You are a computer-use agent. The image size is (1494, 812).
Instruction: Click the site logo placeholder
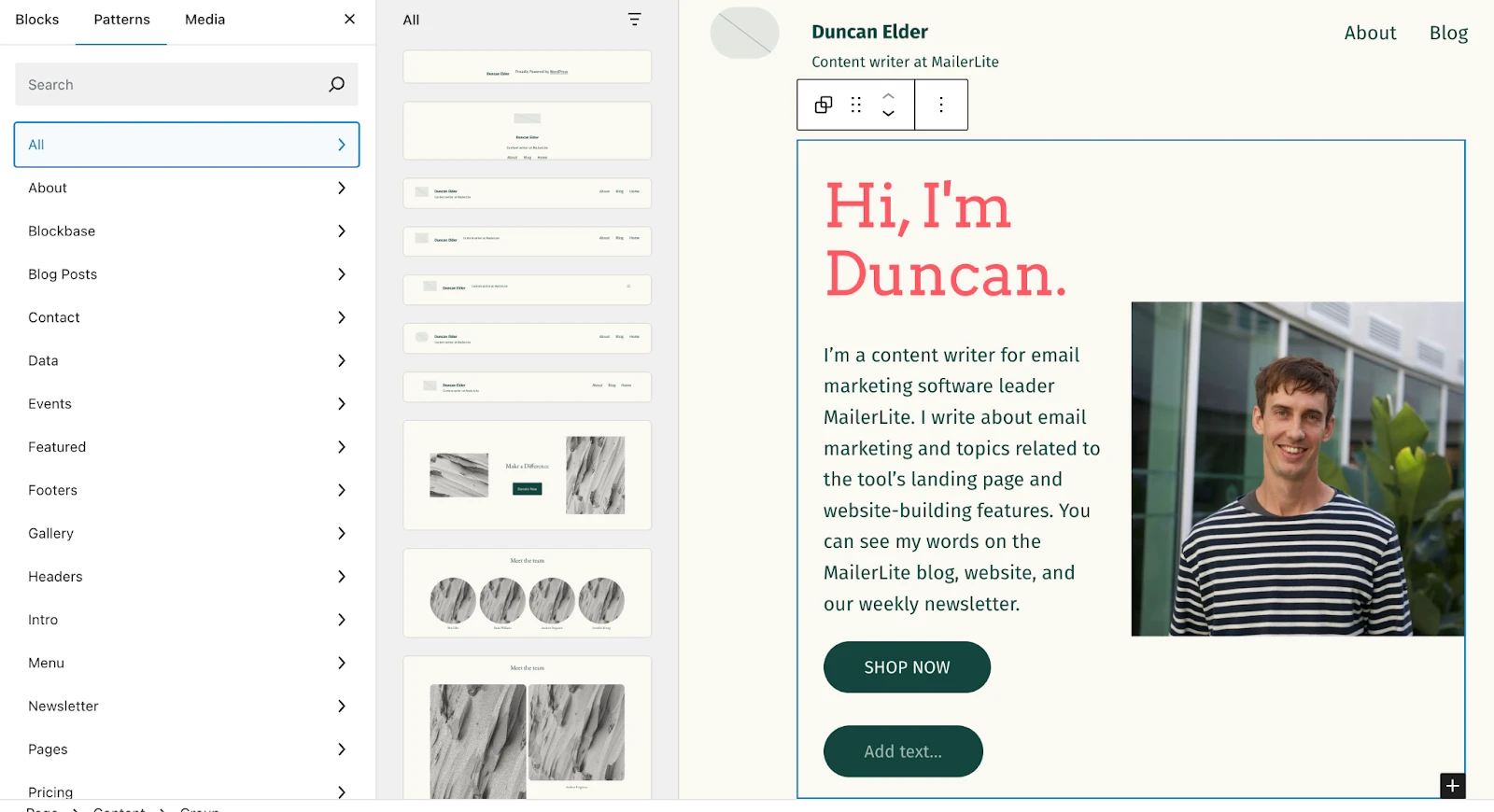pos(744,34)
